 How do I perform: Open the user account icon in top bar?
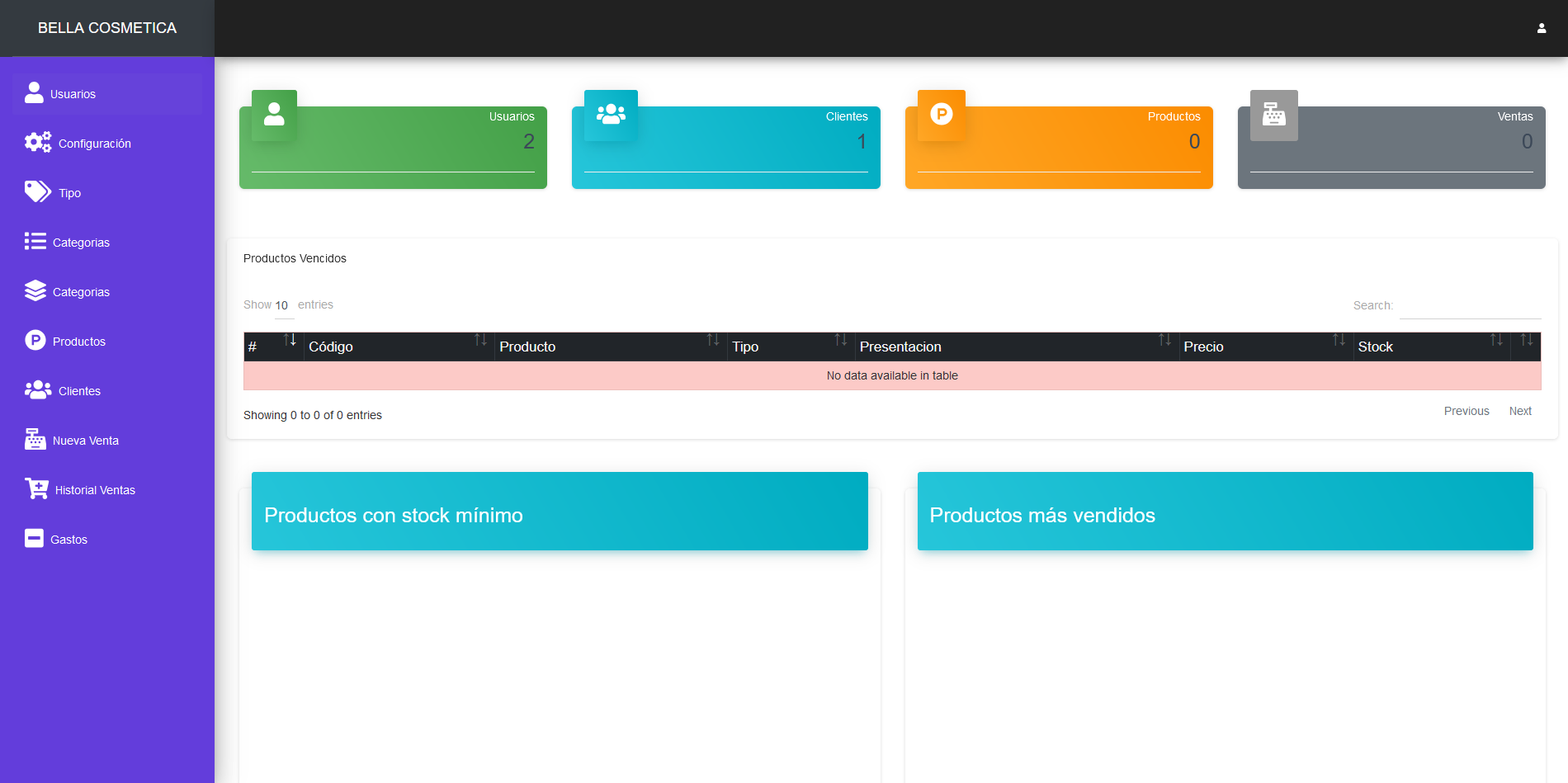[1541, 28]
